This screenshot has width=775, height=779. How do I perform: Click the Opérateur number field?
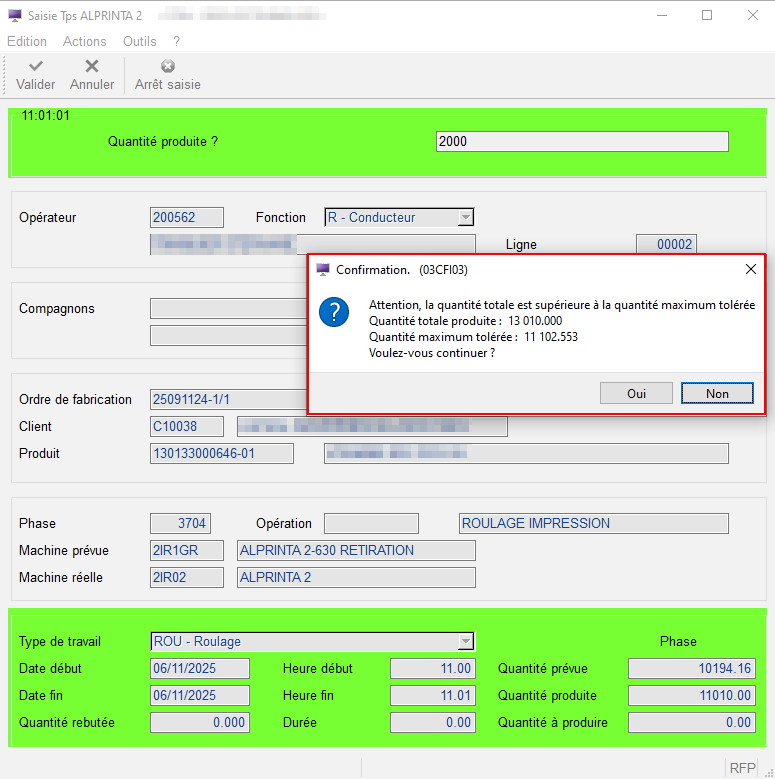187,217
